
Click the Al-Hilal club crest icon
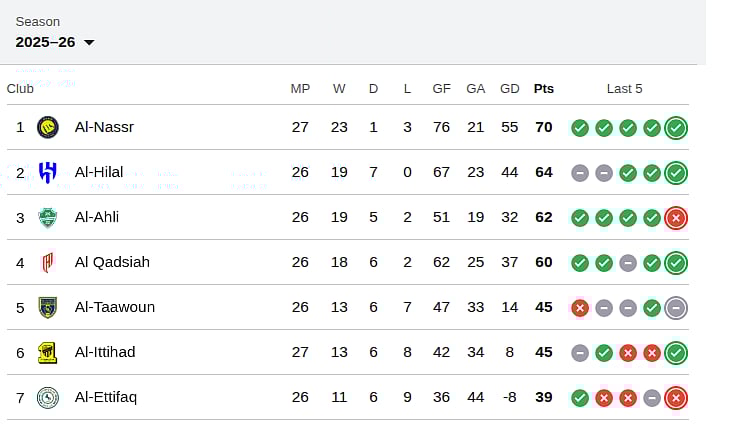point(47,172)
